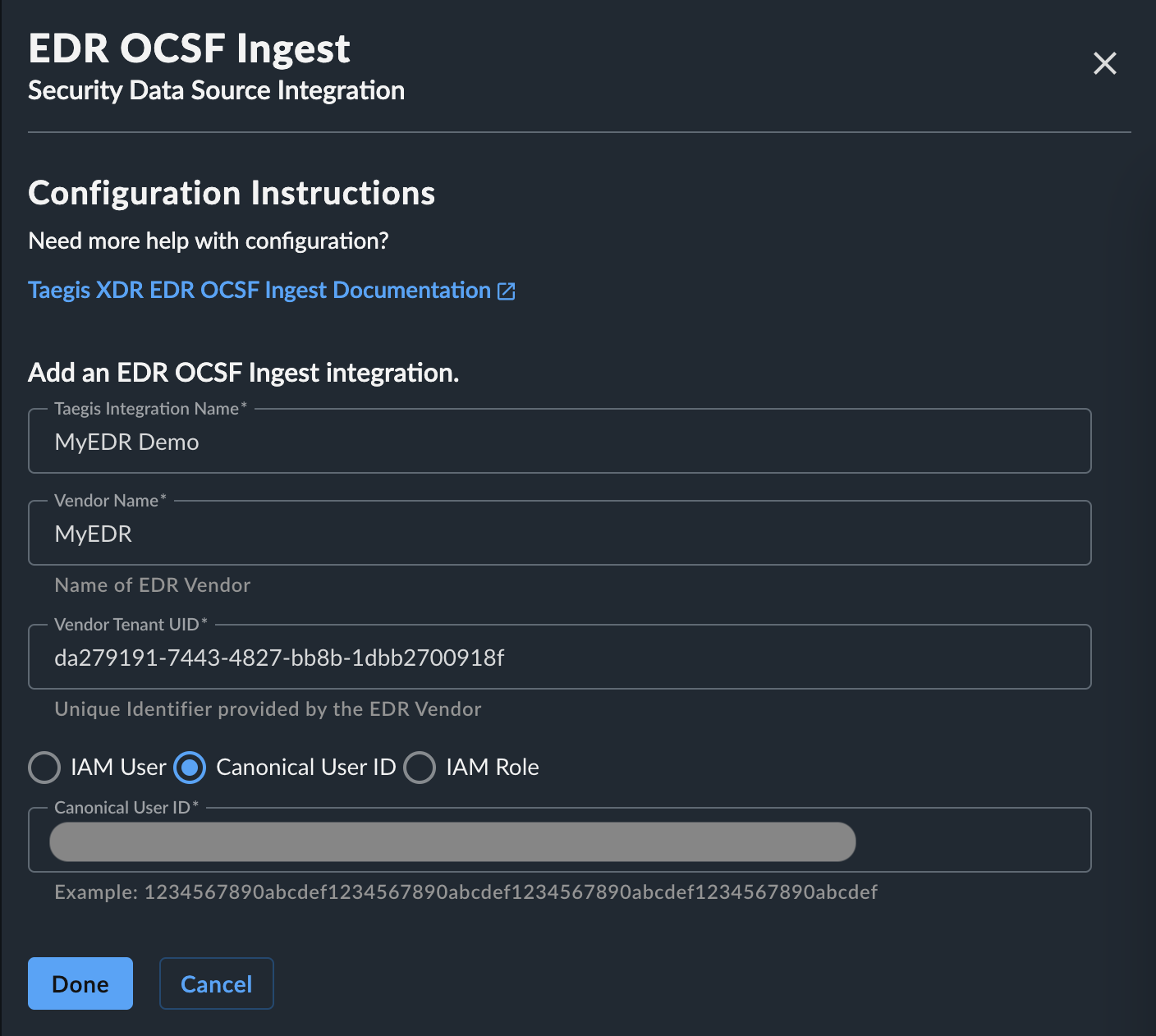1156x1036 pixels.
Task: Click the IAM User label text
Action: pos(118,767)
